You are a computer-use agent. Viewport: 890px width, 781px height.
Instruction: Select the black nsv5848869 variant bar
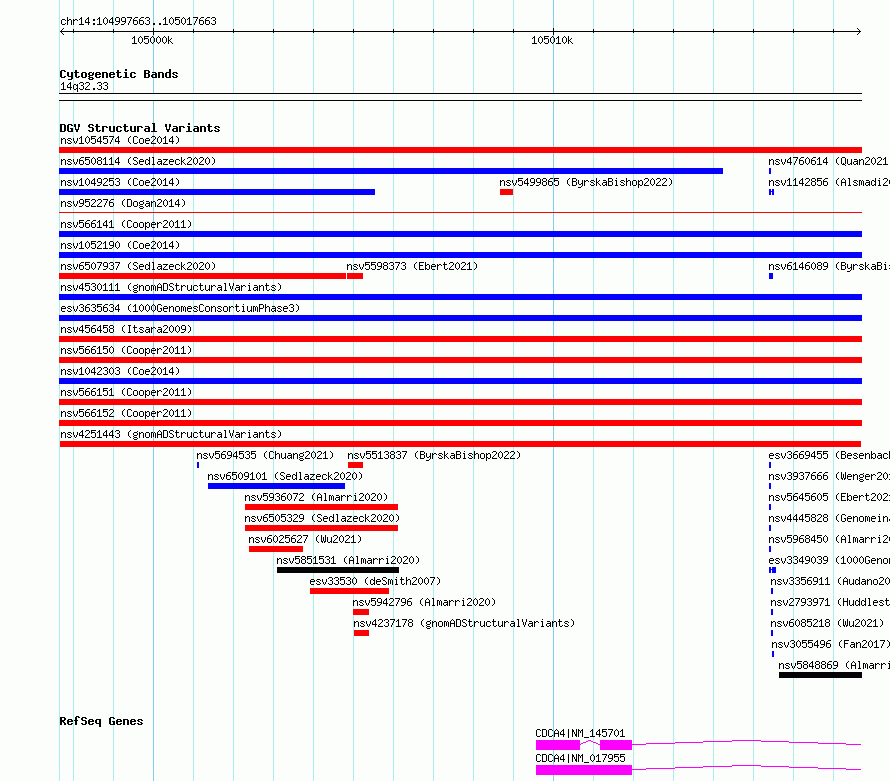[x=820, y=675]
